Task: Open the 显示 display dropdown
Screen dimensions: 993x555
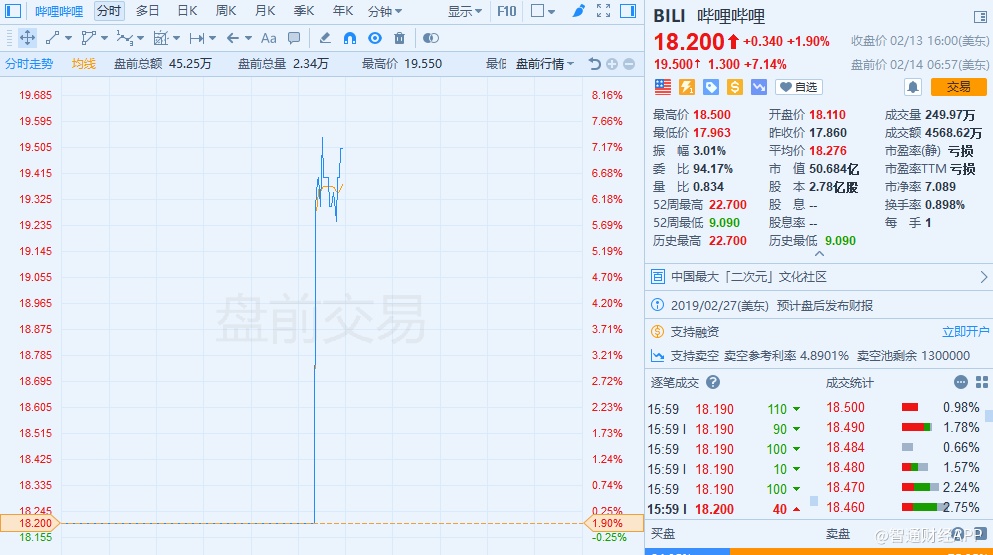Action: (x=465, y=11)
